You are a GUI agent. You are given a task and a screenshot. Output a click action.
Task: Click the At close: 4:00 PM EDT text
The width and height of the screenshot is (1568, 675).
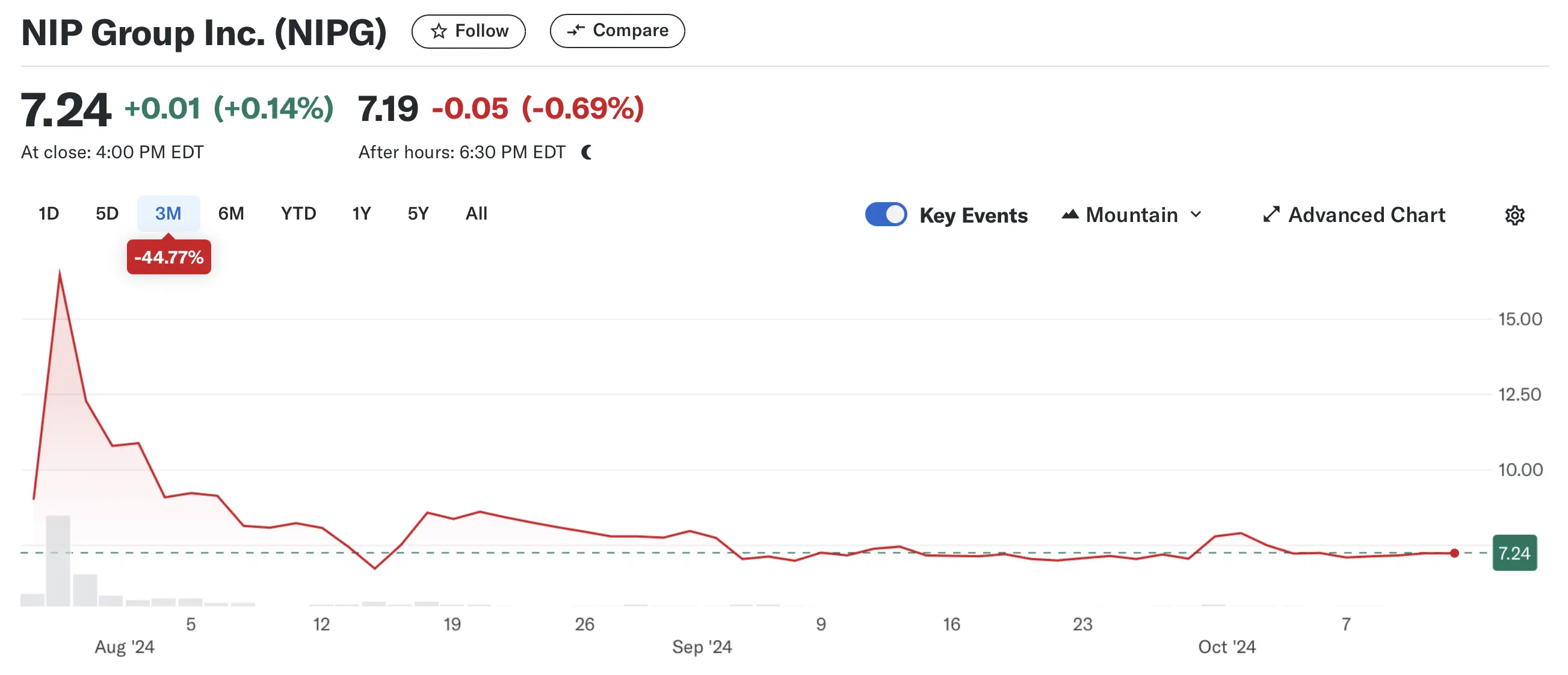[112, 152]
